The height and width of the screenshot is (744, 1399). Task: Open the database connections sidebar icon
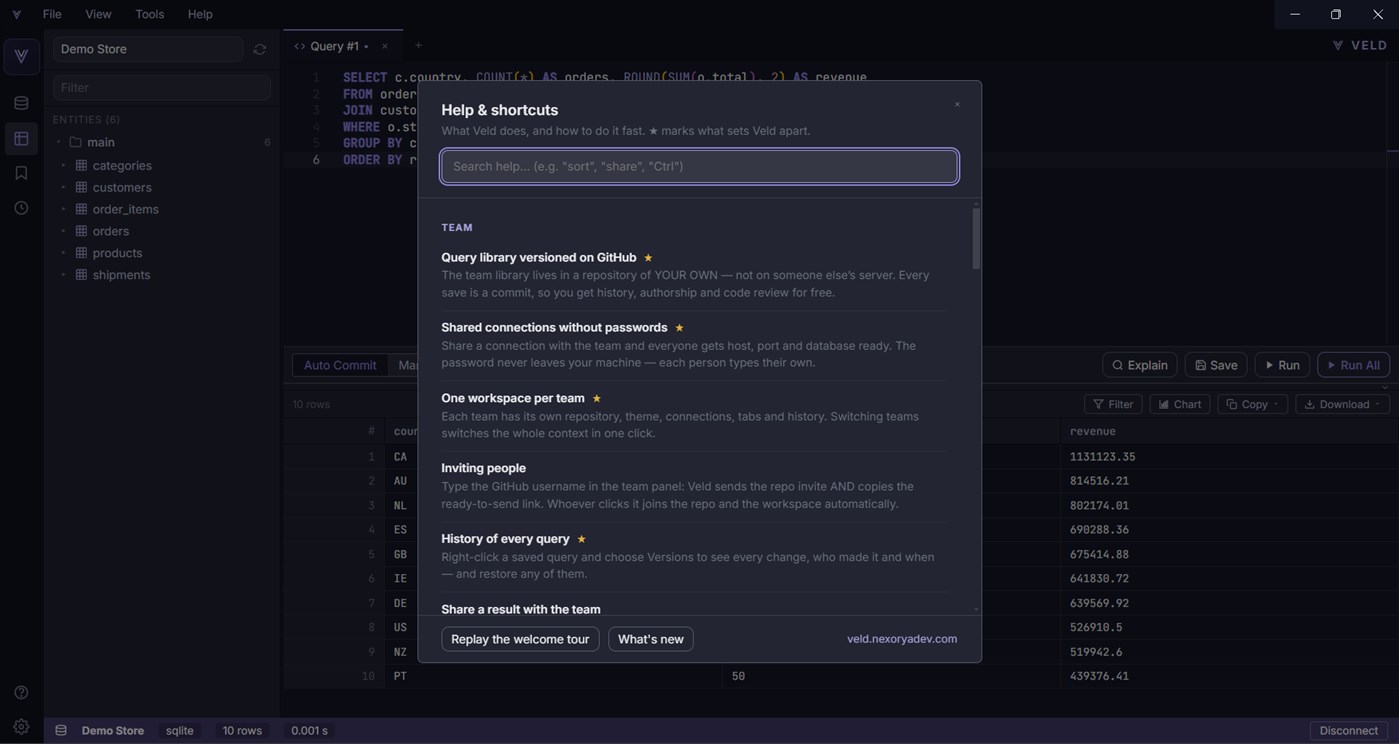(x=21, y=103)
